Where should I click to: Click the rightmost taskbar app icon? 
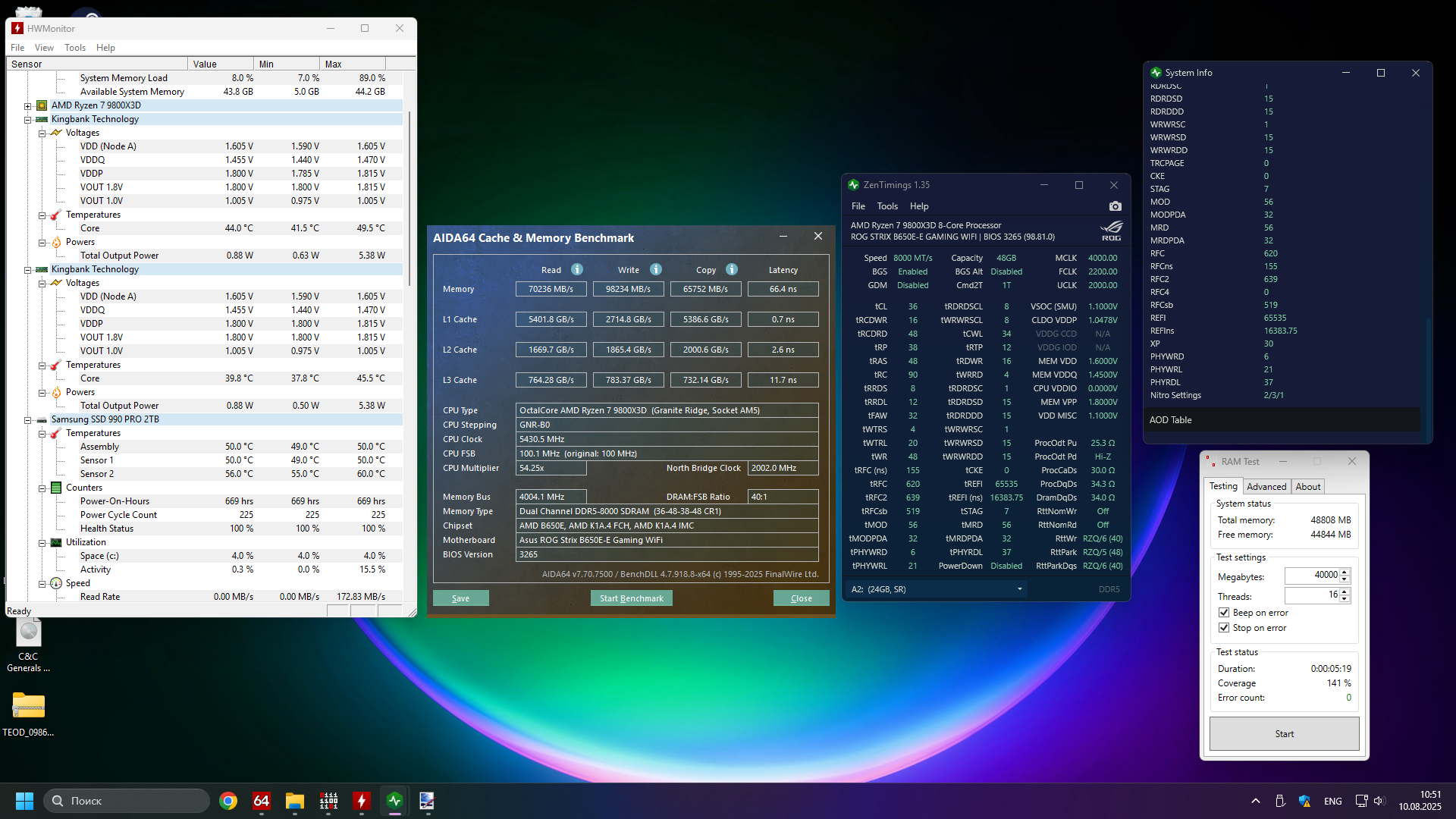(427, 801)
